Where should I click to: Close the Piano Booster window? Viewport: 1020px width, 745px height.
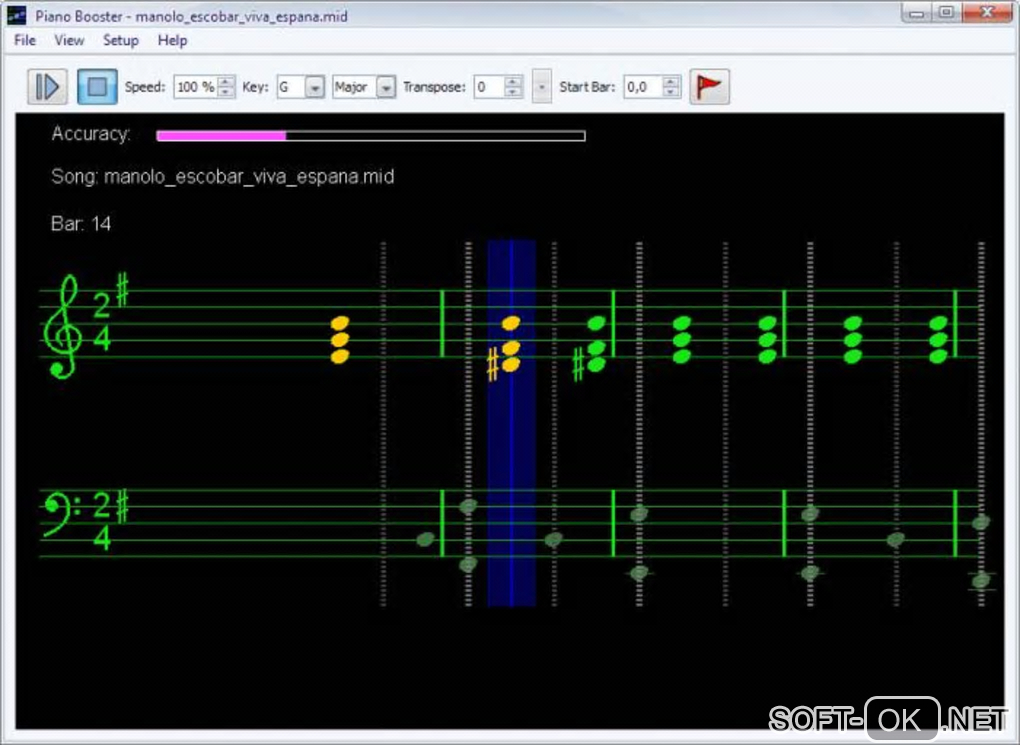pyautogui.click(x=987, y=13)
